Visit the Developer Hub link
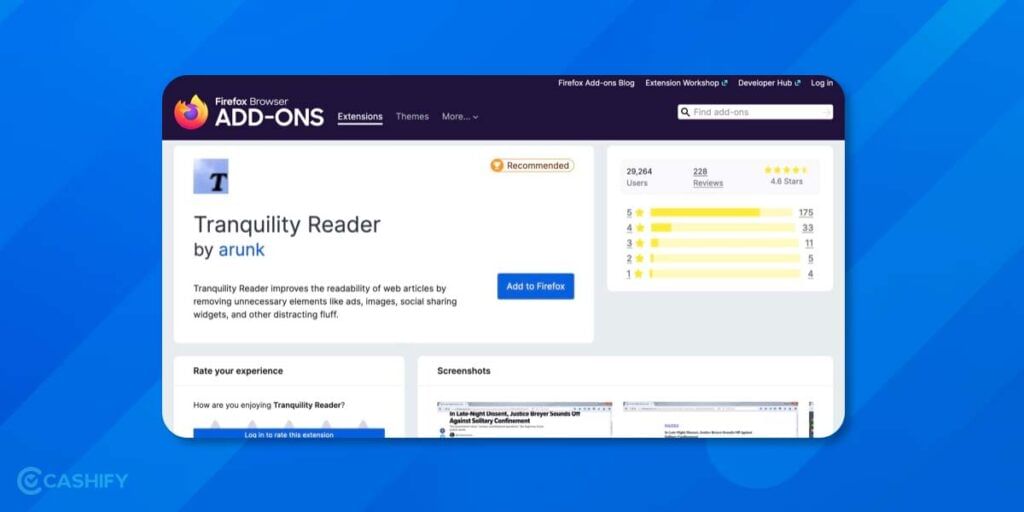 (769, 83)
